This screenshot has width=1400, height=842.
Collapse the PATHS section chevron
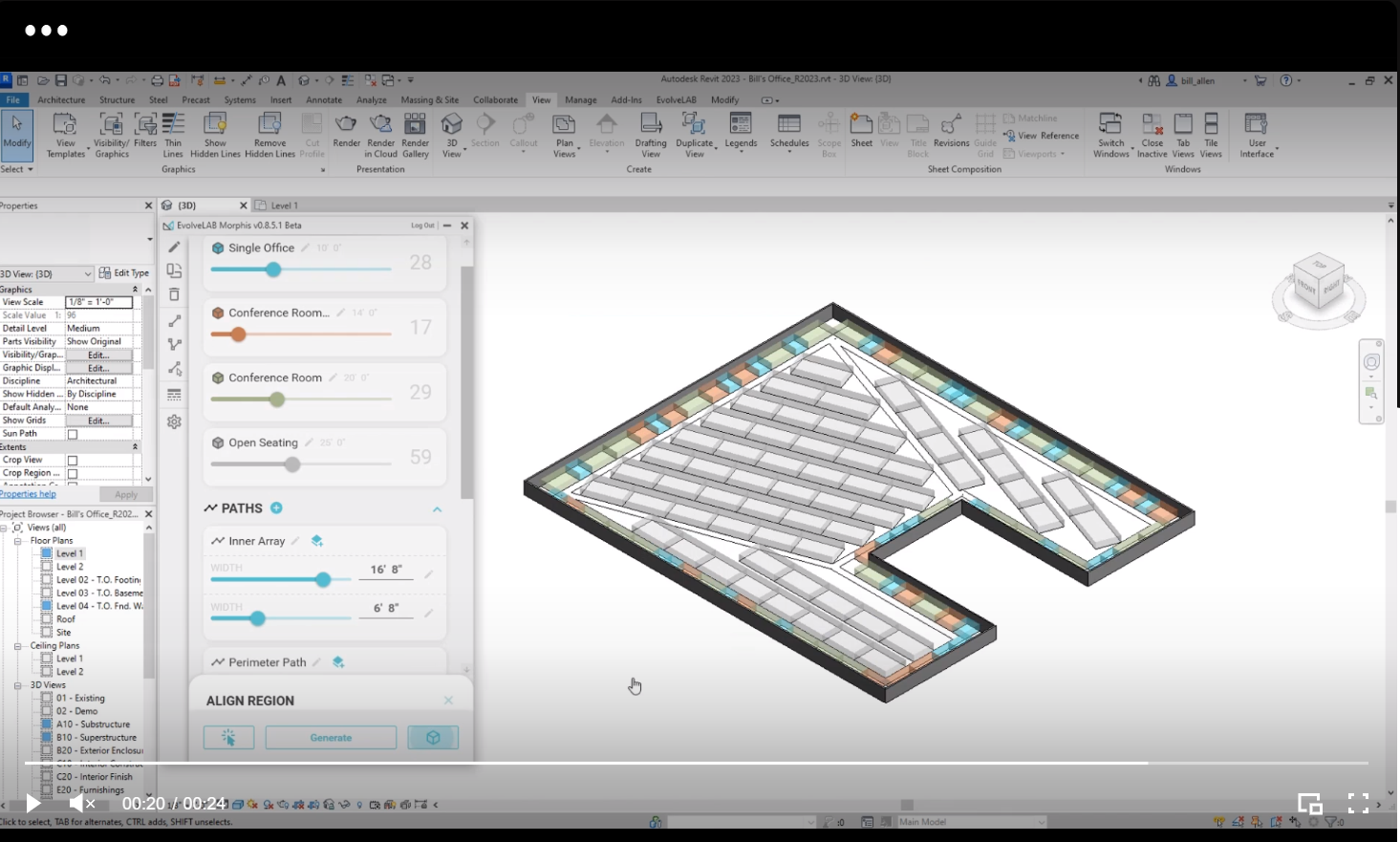[438, 509]
